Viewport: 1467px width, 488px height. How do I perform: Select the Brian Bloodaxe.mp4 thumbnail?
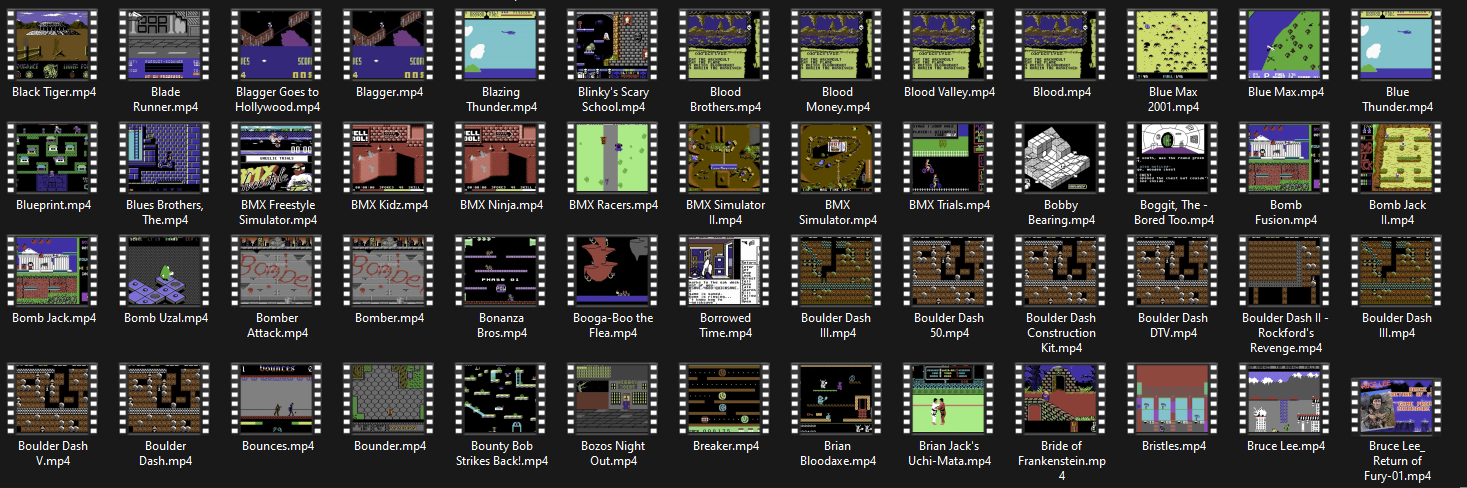click(x=838, y=398)
